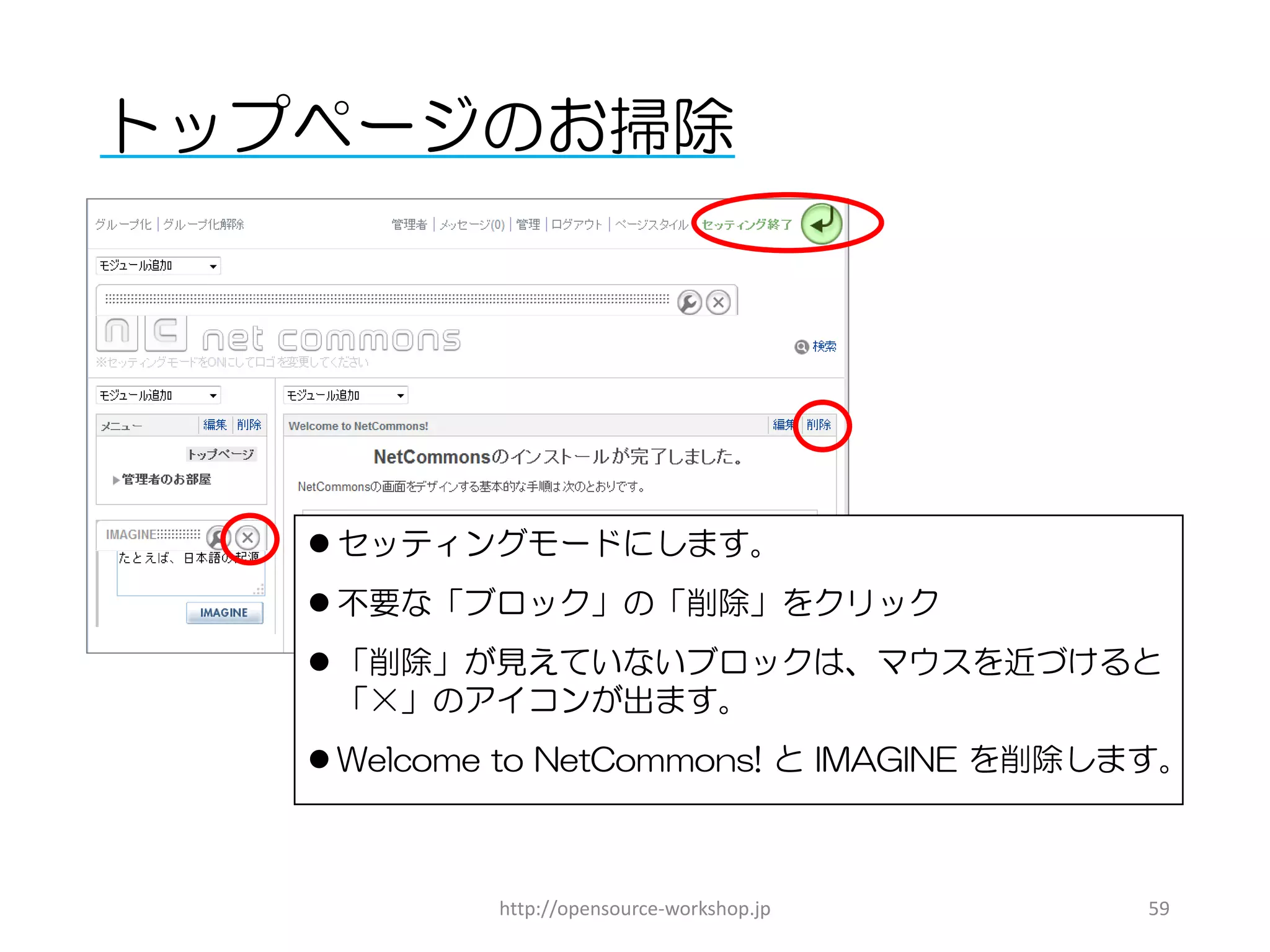Open ページスタイル in the header menu

(x=652, y=224)
